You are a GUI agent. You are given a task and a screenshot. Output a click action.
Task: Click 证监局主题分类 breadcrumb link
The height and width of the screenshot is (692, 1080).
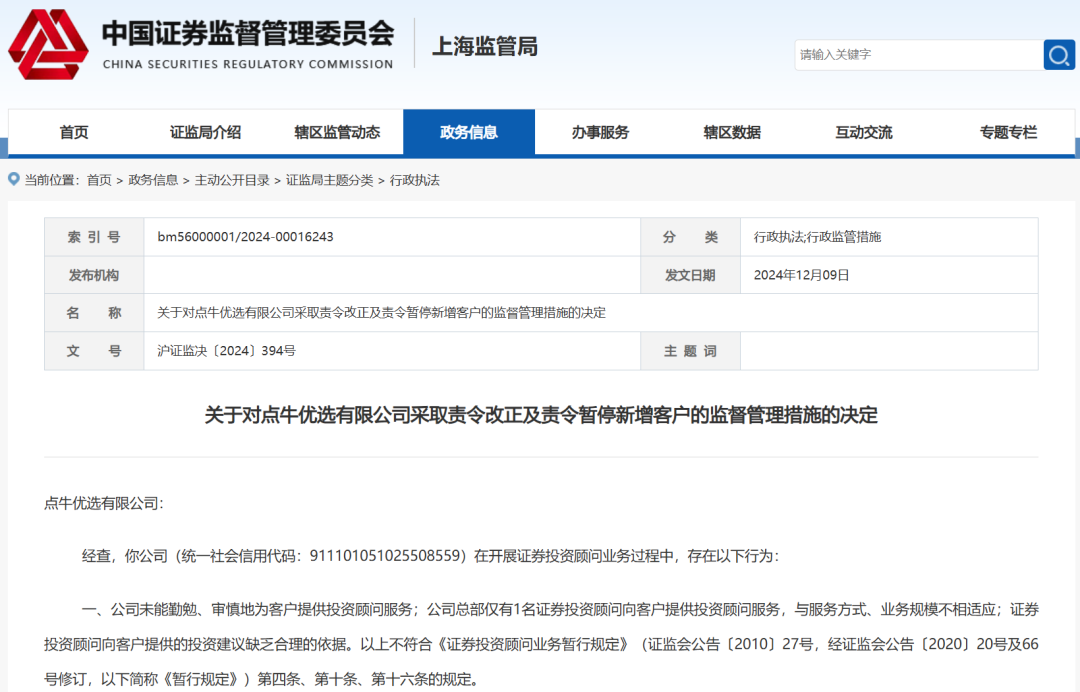pyautogui.click(x=329, y=180)
